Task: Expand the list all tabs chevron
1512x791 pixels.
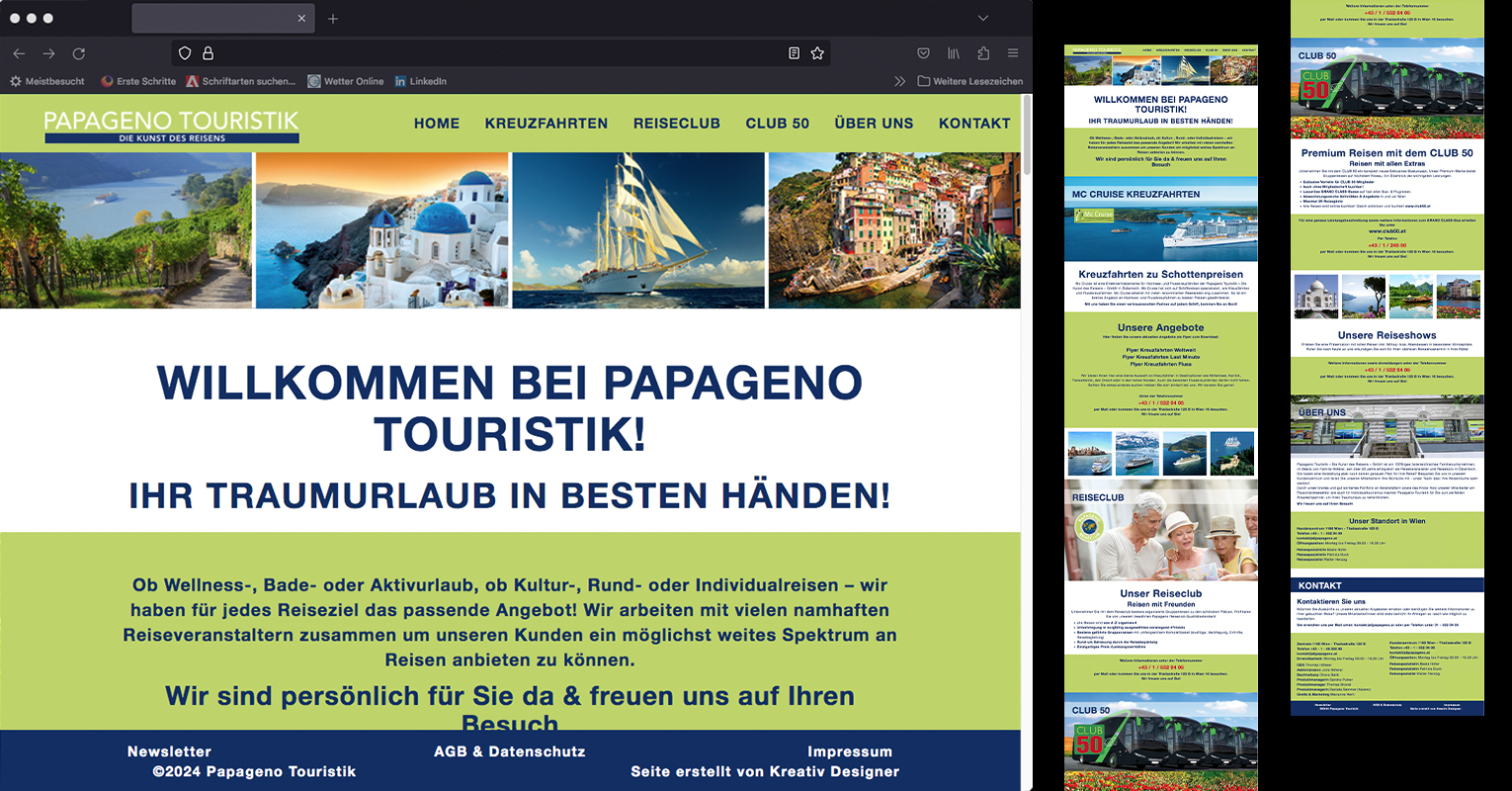Action: [982, 18]
